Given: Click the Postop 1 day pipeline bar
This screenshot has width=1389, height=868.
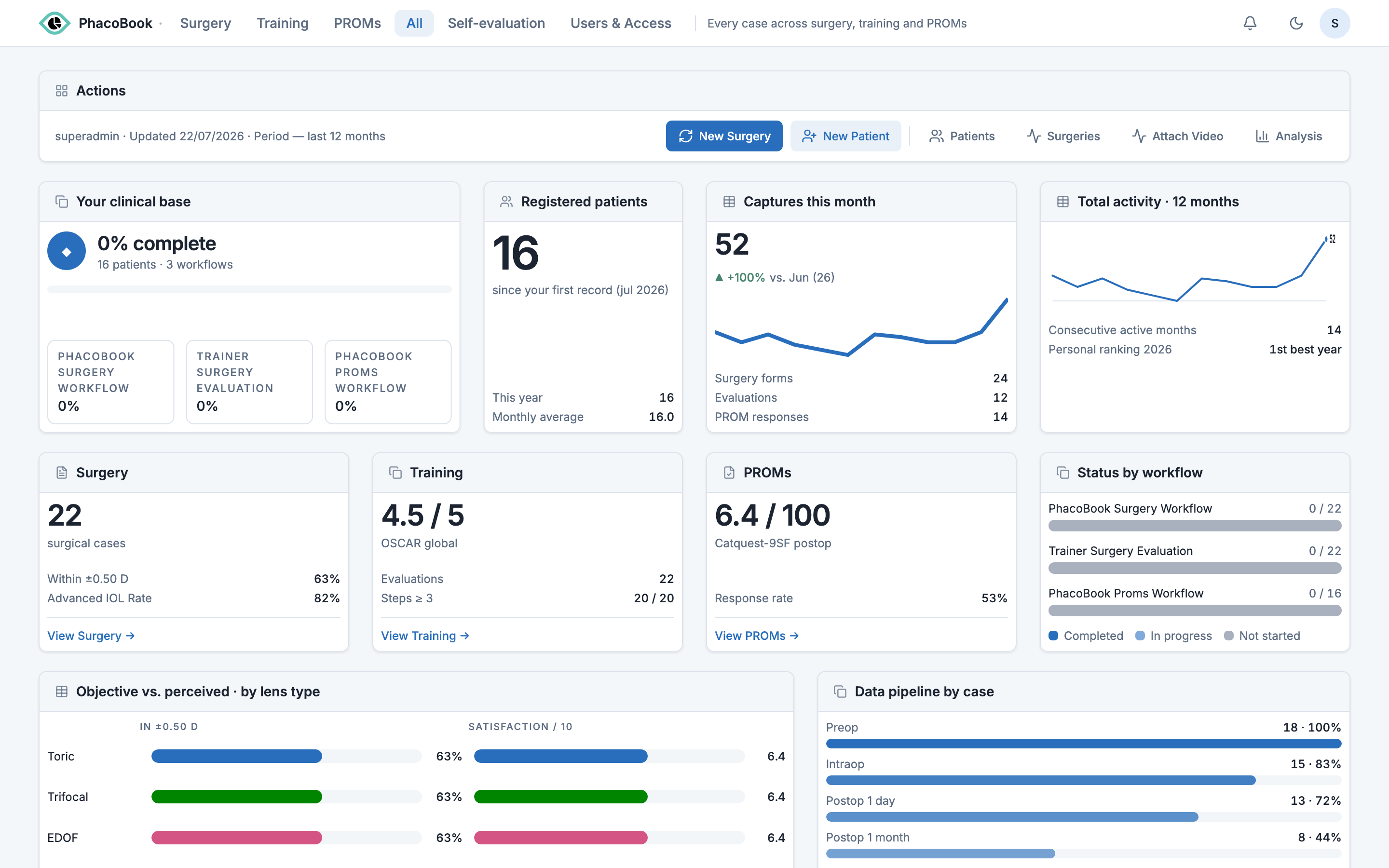Looking at the screenshot, I should [x=1083, y=817].
